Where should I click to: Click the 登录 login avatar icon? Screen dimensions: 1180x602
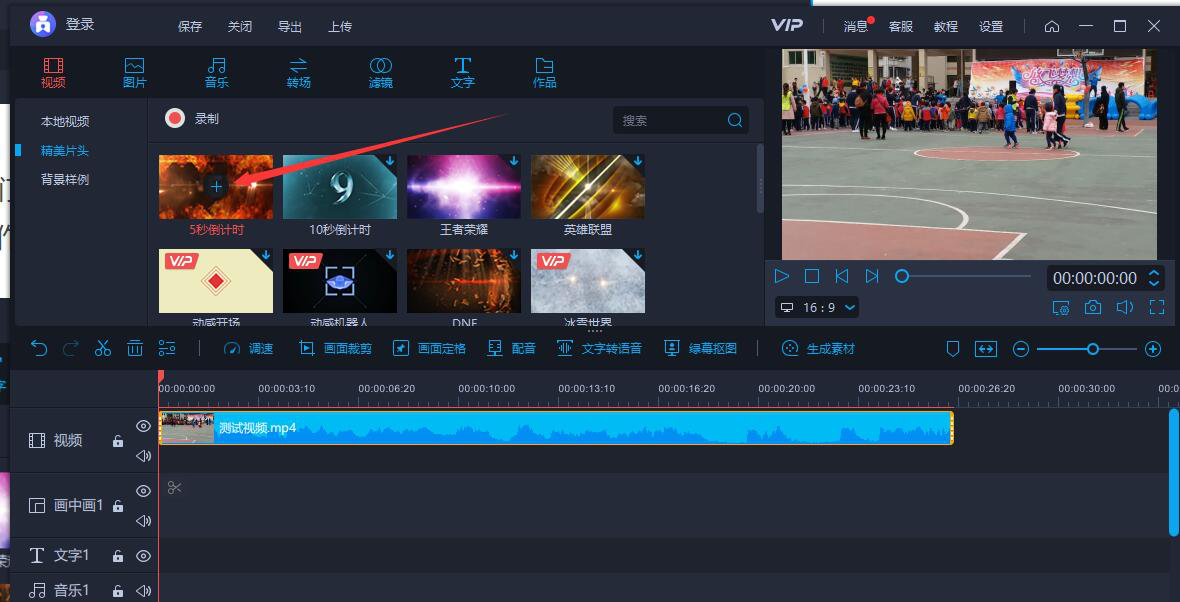[x=43, y=24]
